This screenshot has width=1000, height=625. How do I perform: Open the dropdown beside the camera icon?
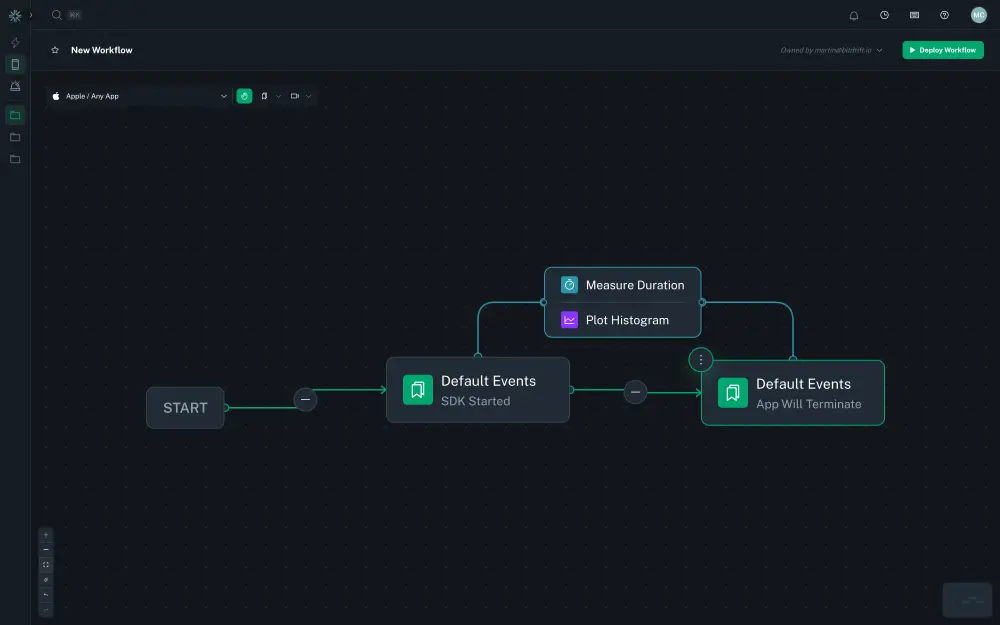[x=307, y=96]
